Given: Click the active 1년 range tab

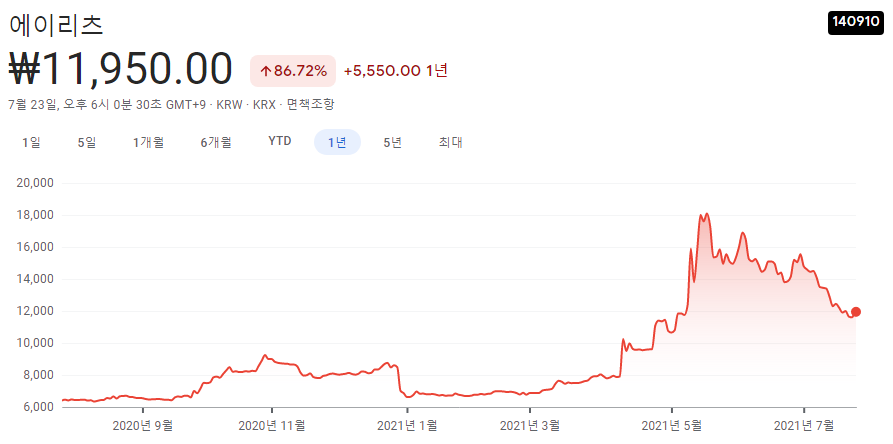Looking at the screenshot, I should click(x=337, y=142).
